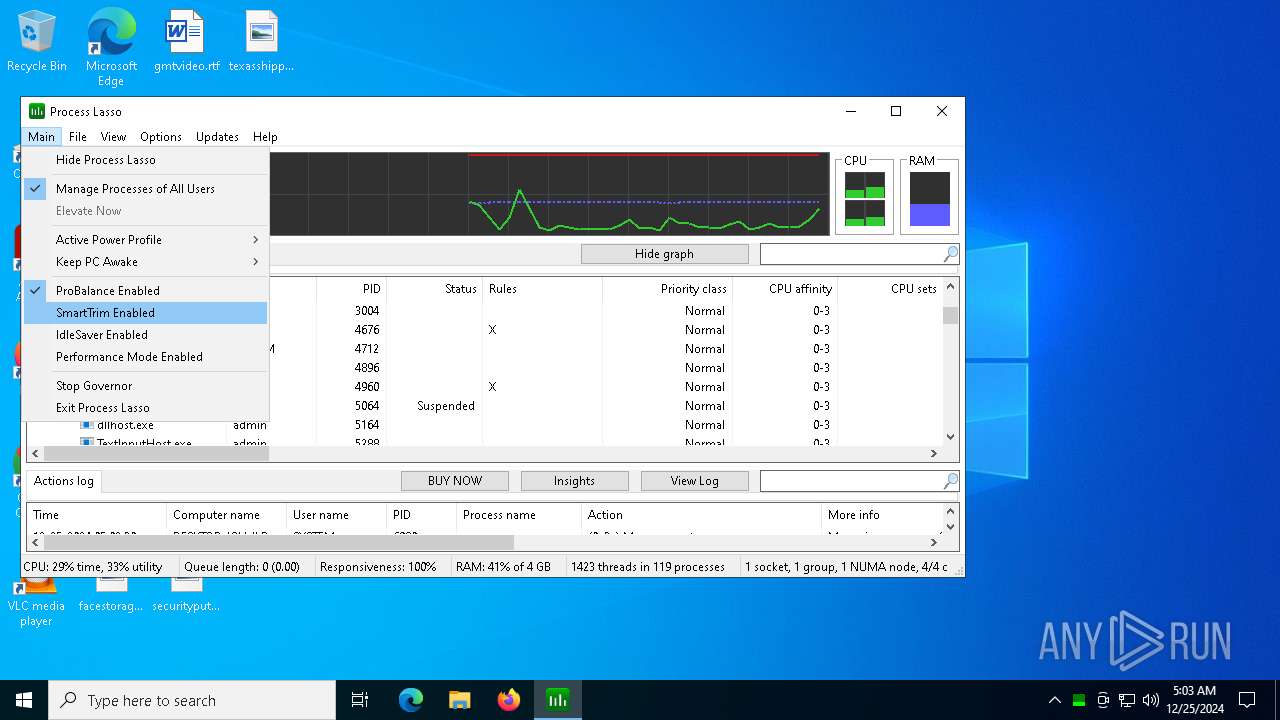Image resolution: width=1280 pixels, height=720 pixels.
Task: Open the network icon in system tray
Action: click(1127, 700)
